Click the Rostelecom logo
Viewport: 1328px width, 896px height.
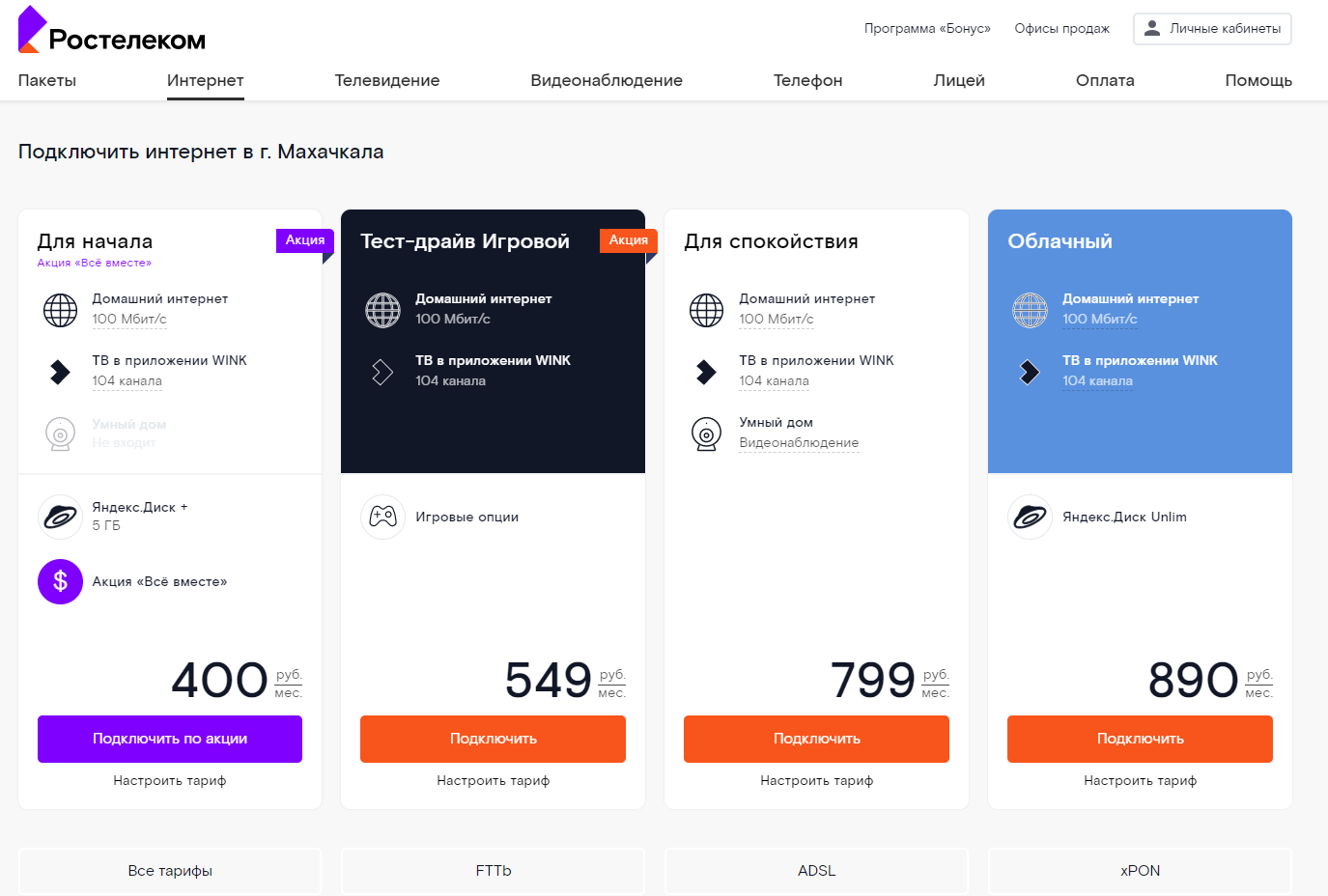112,30
